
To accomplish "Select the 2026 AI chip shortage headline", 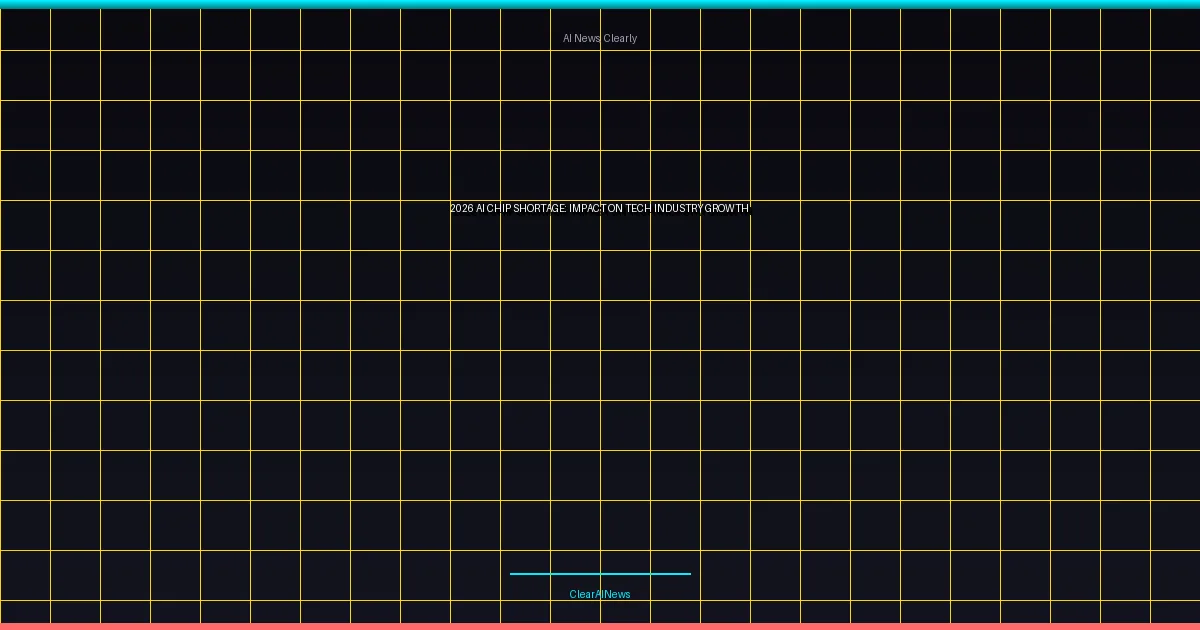I will pos(600,208).
